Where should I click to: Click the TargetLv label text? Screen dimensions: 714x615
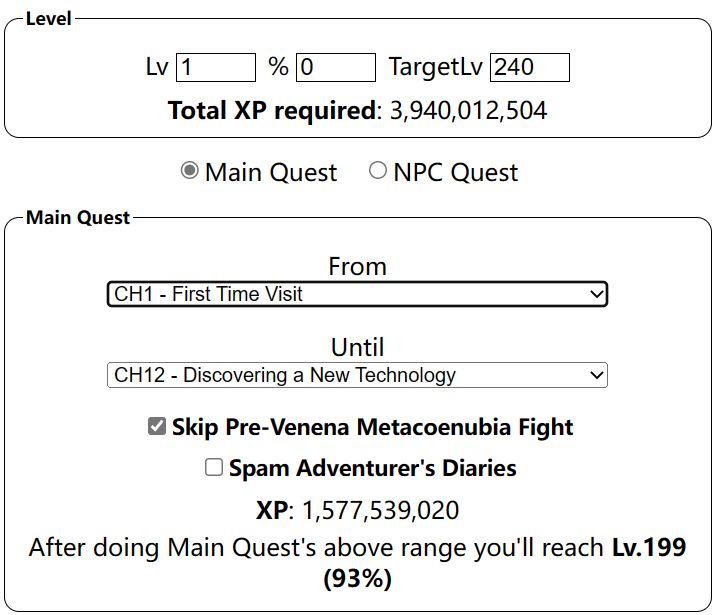point(436,68)
